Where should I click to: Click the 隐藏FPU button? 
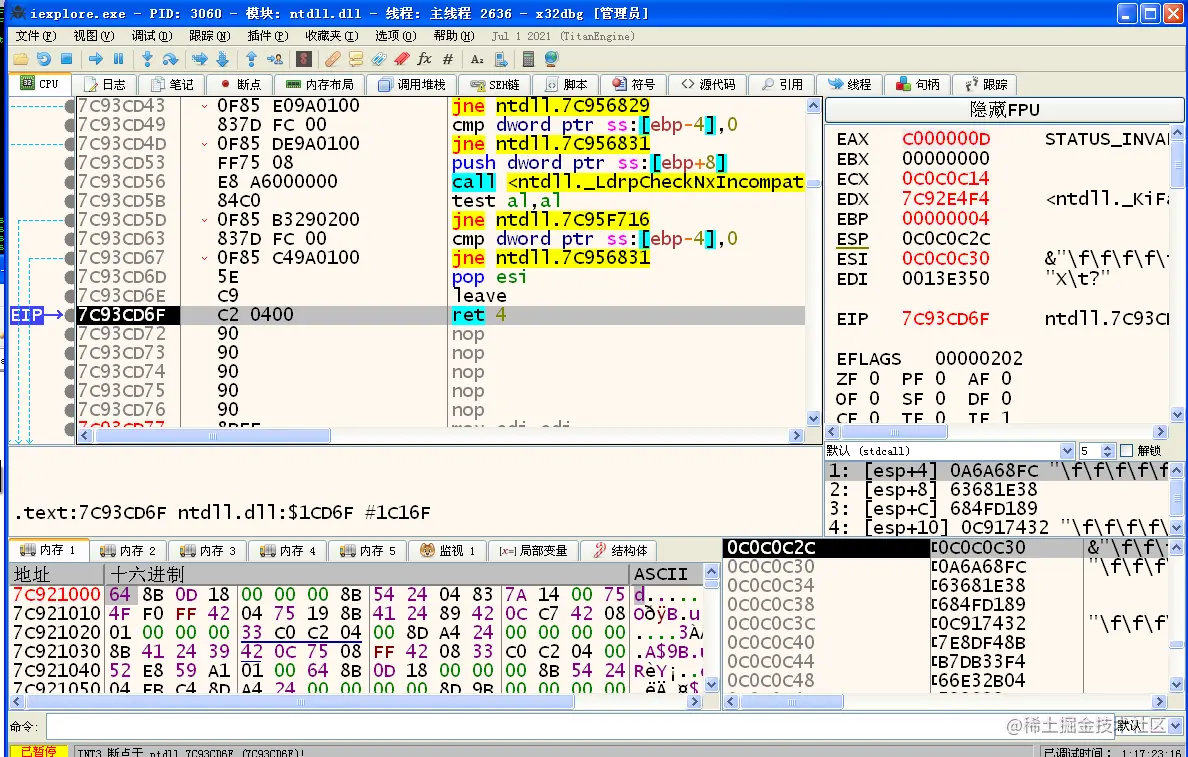tap(1004, 110)
